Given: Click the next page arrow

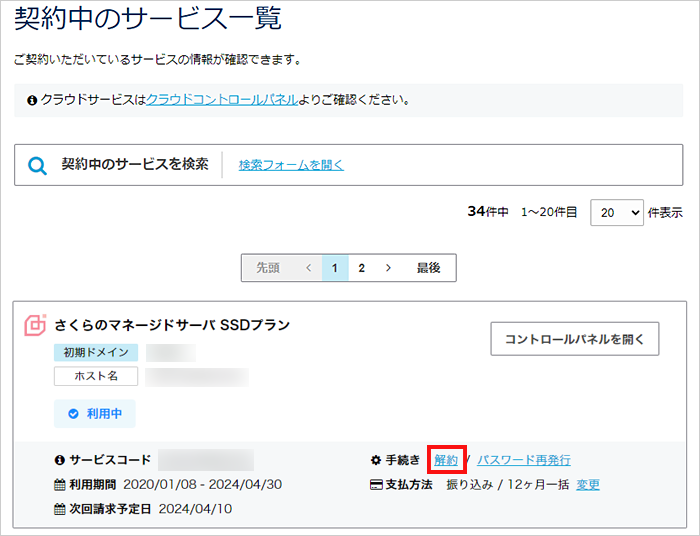Looking at the screenshot, I should point(388,268).
